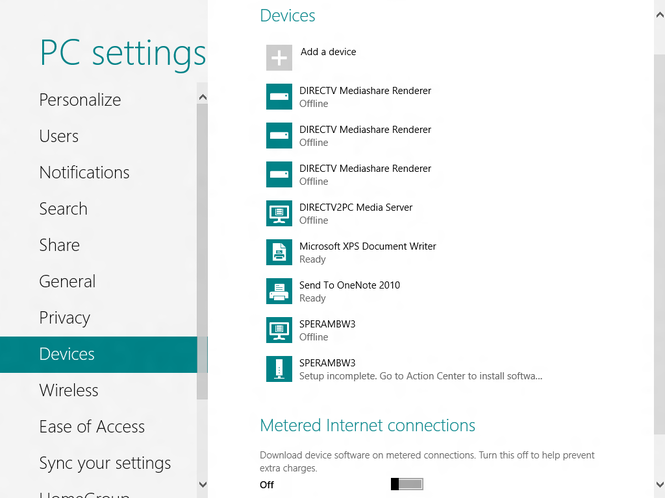Open the Users settings category
The image size is (665, 498).
tap(59, 136)
